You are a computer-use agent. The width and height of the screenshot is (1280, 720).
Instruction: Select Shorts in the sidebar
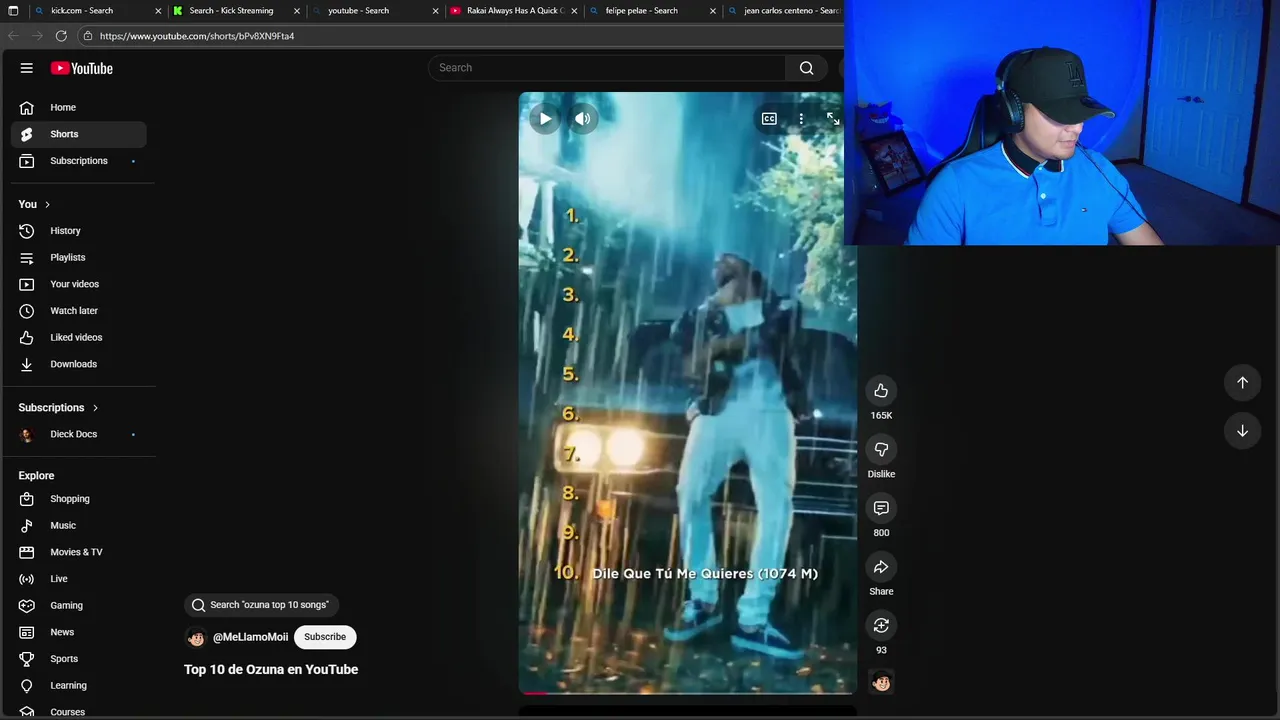click(79, 134)
